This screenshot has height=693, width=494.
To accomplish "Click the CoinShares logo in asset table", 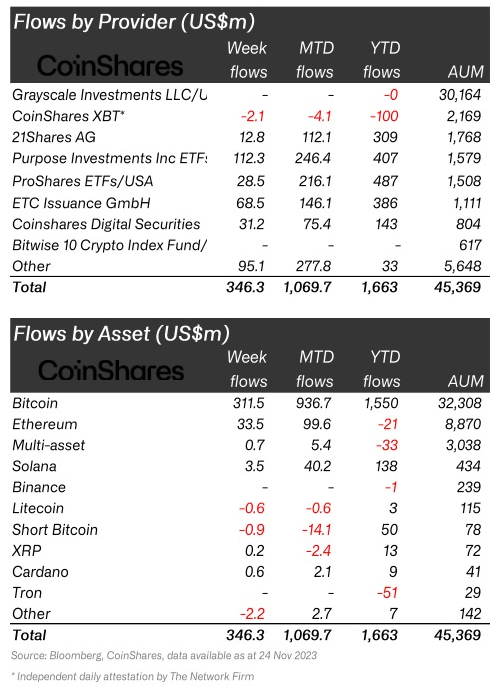I will point(111,370).
